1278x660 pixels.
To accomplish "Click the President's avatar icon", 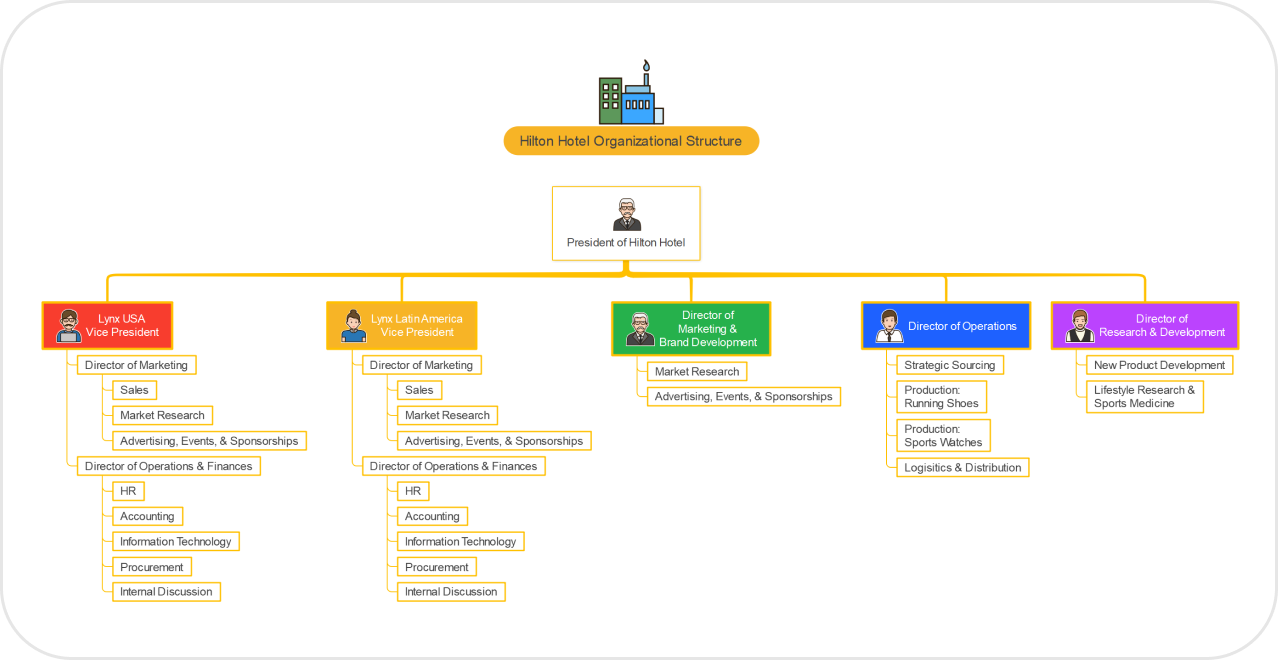I will click(627, 214).
